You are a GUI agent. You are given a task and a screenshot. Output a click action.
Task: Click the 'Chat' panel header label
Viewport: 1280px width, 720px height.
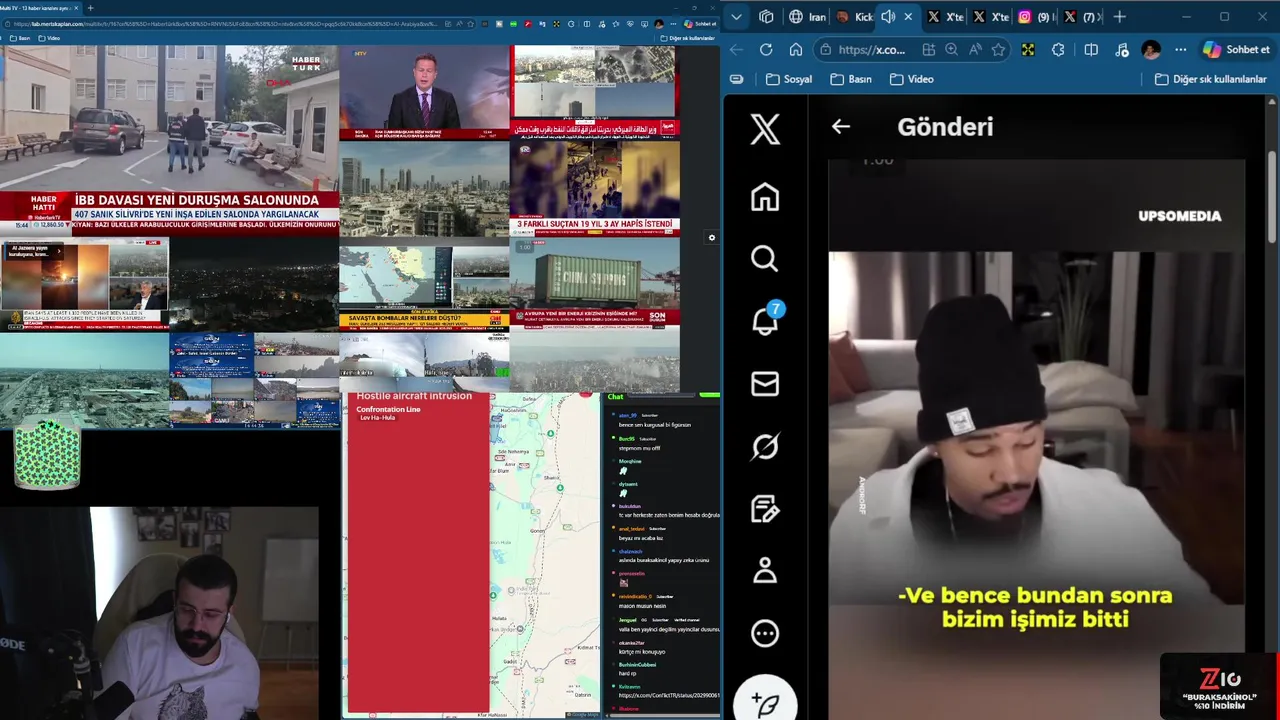coord(615,397)
